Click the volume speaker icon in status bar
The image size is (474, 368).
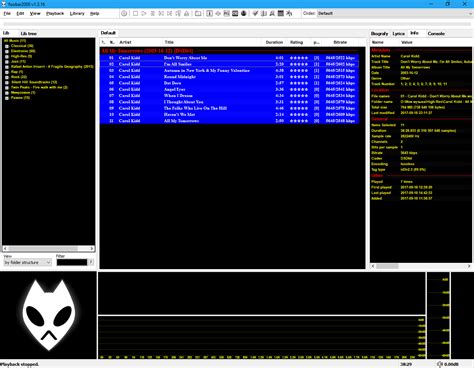click(440, 364)
